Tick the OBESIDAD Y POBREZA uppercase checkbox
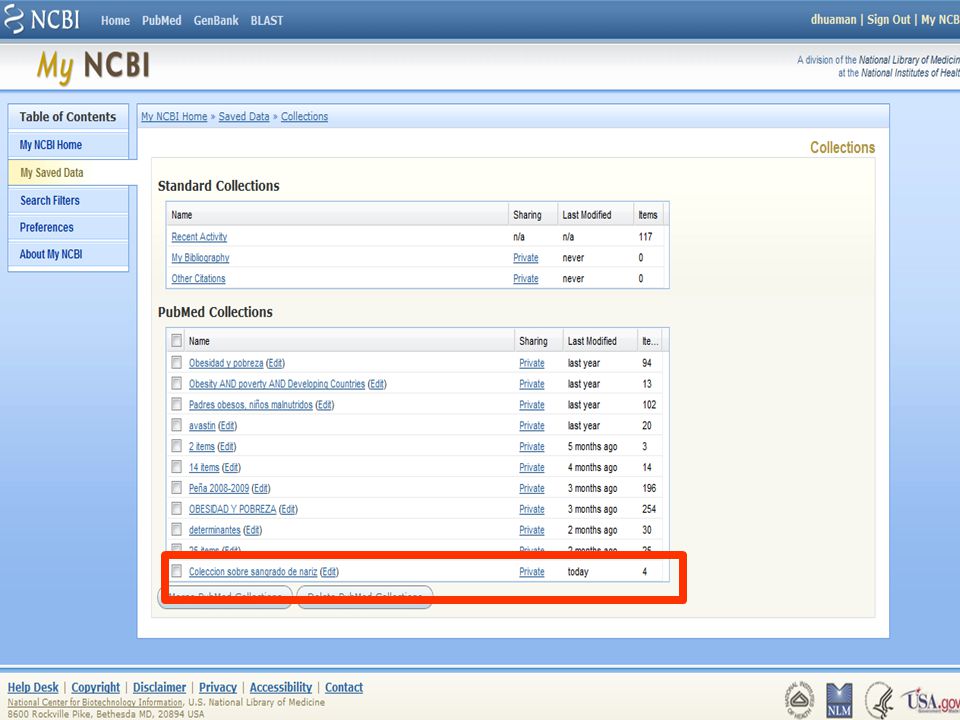 [176, 508]
